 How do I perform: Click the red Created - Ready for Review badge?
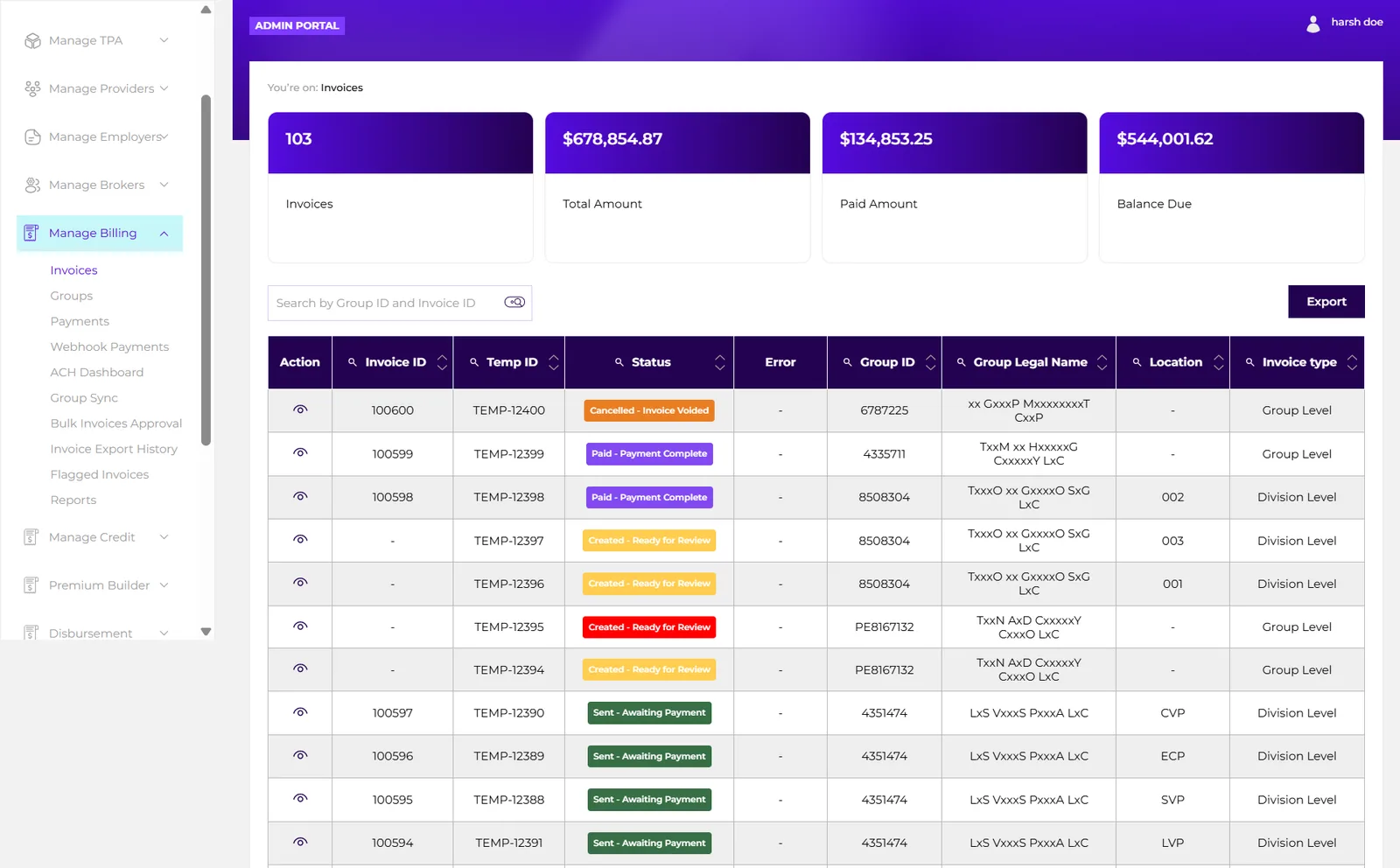click(649, 627)
